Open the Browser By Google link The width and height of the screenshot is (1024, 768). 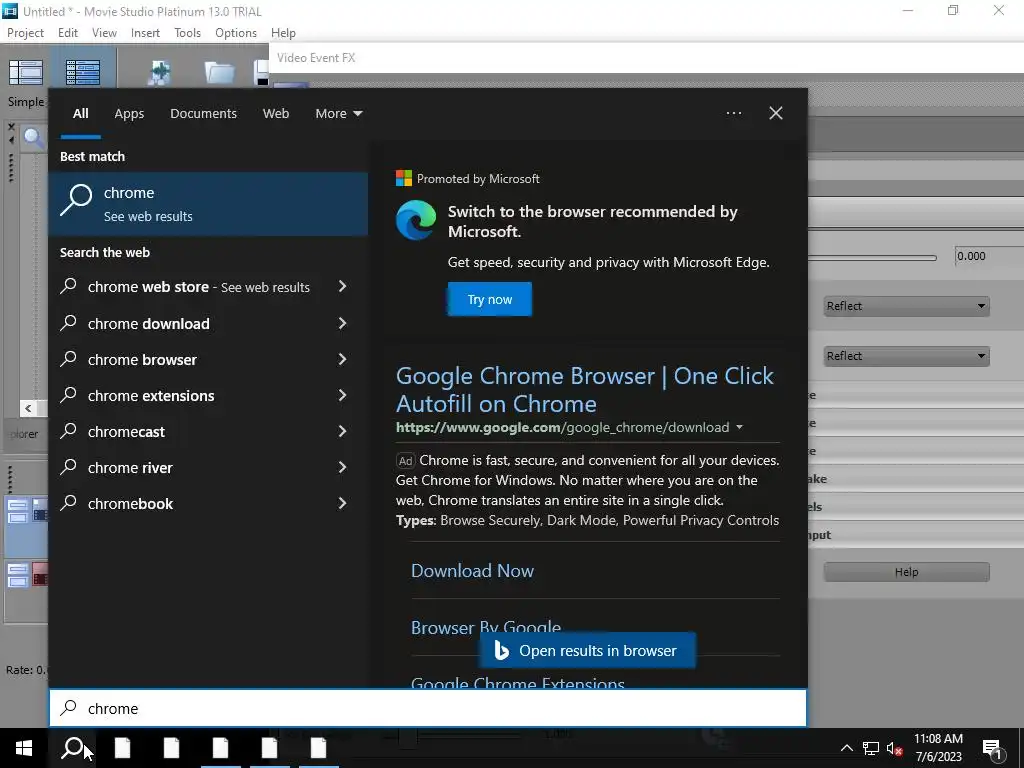486,626
